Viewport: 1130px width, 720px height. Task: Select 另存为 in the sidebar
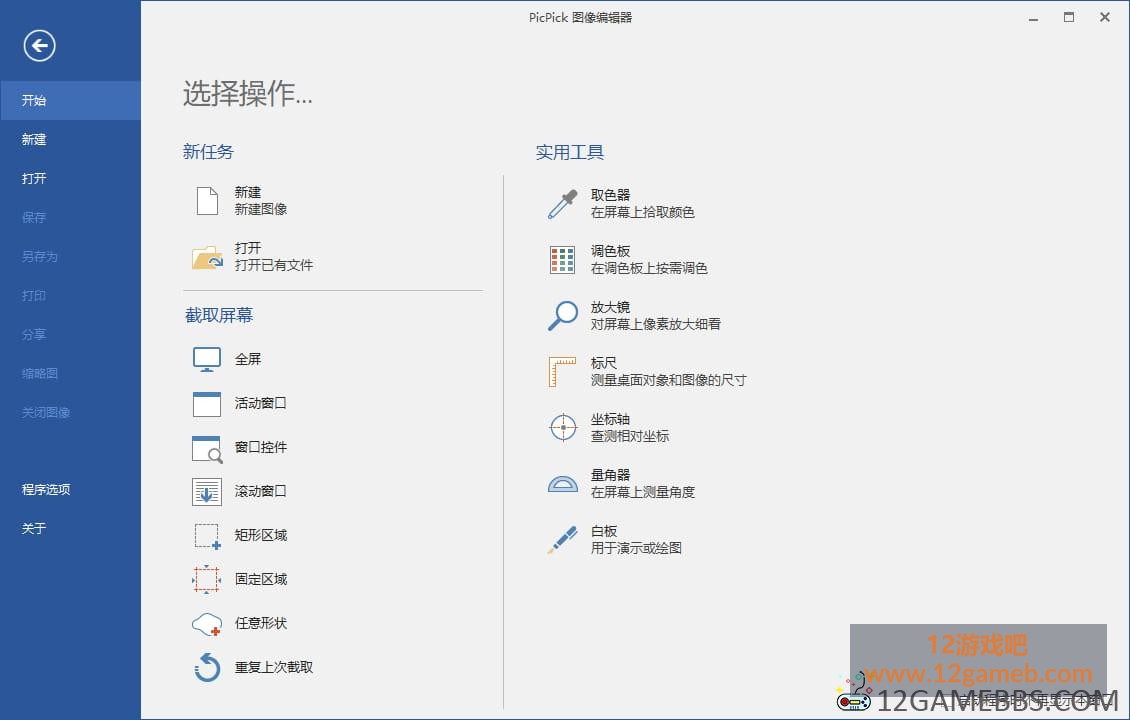coord(71,256)
